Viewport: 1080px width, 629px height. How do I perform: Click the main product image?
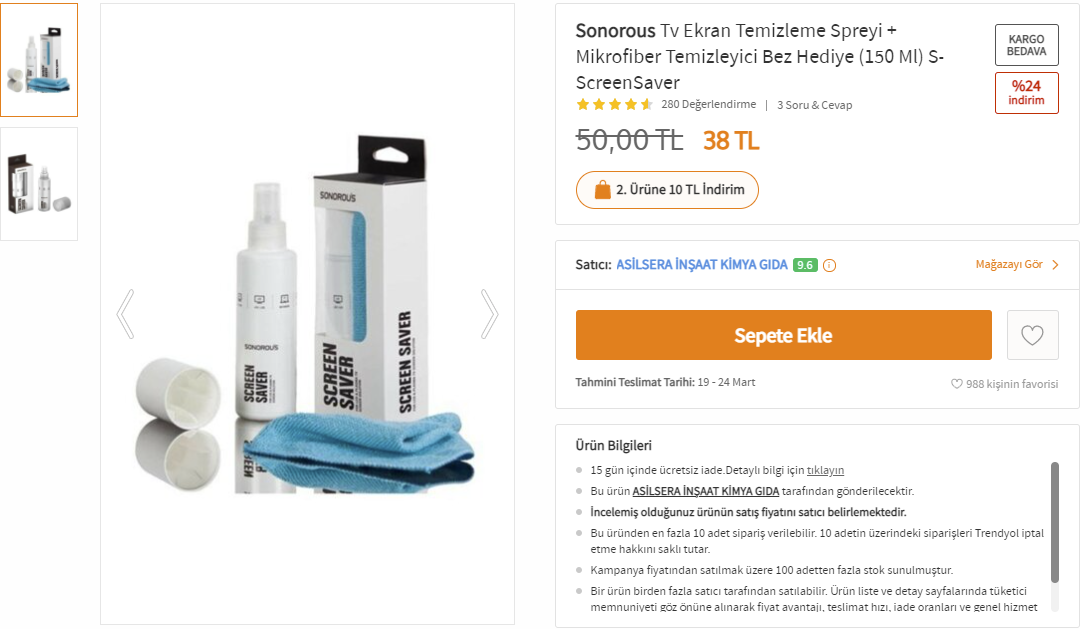coord(307,314)
